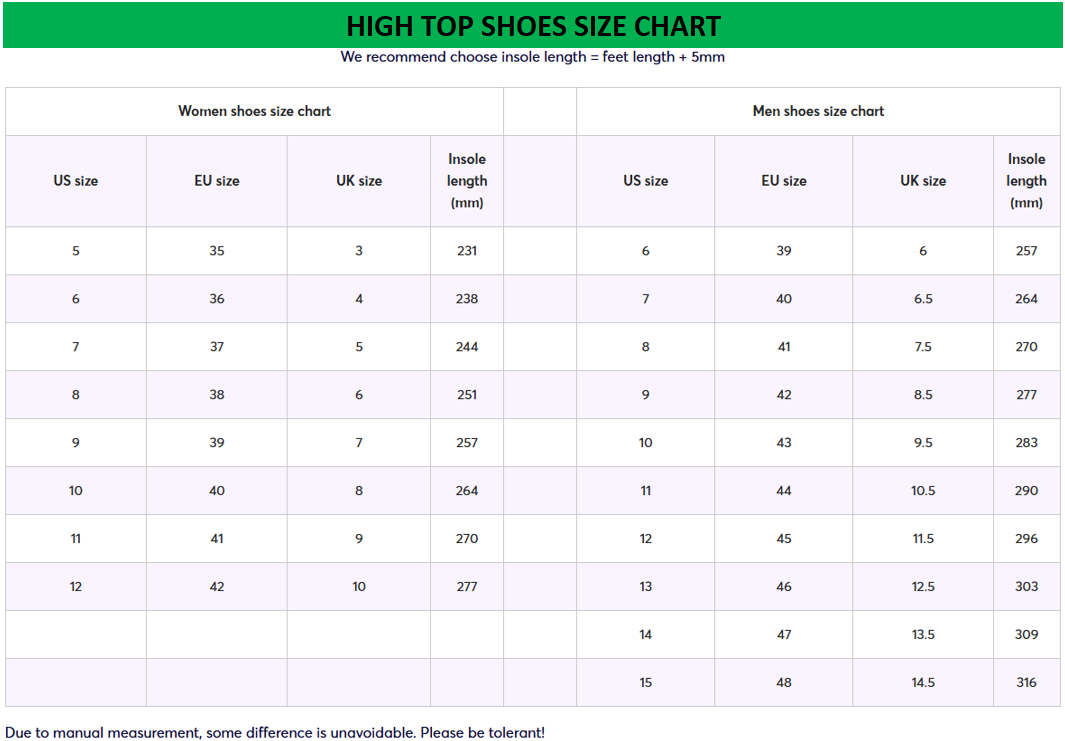1065x741 pixels.
Task: Select the women's 244 insole length cell
Action: 467,347
